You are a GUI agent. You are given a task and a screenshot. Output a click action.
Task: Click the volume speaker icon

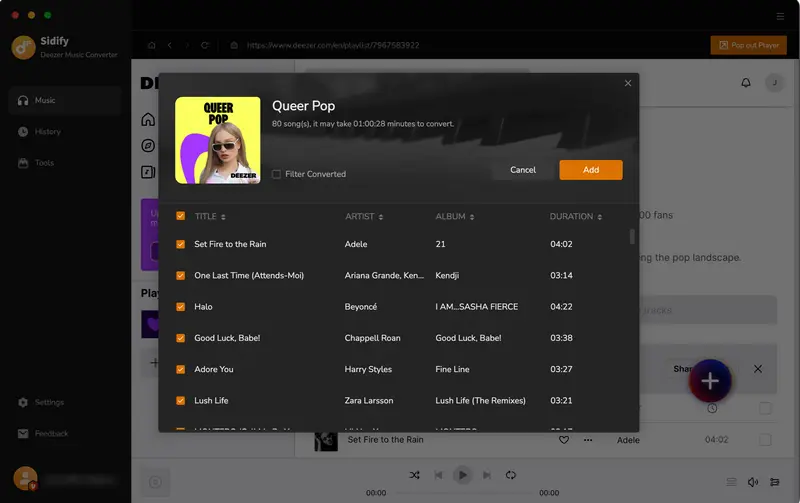pyautogui.click(x=753, y=482)
